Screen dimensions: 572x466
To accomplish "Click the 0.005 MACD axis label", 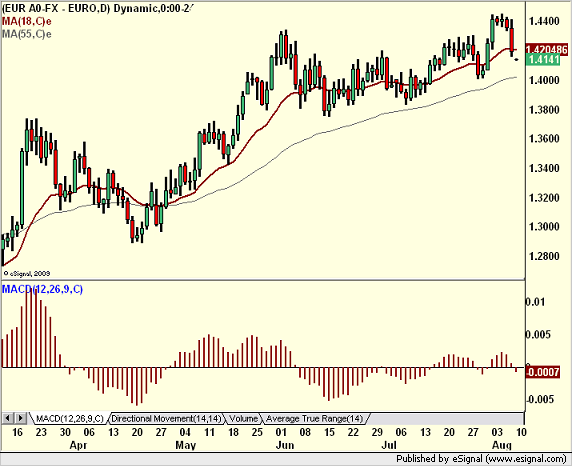I will coord(538,335).
